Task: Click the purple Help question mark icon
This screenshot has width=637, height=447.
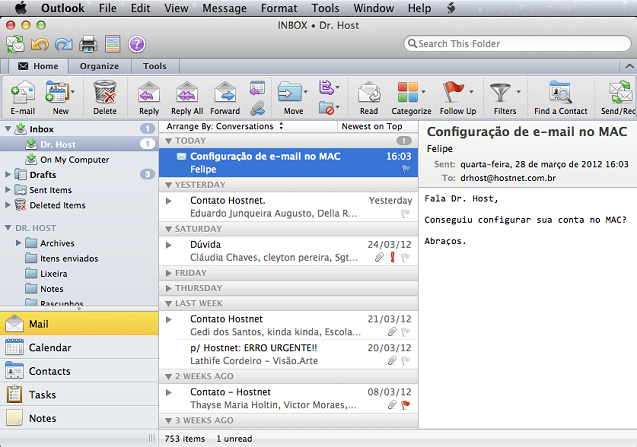Action: tap(137, 44)
